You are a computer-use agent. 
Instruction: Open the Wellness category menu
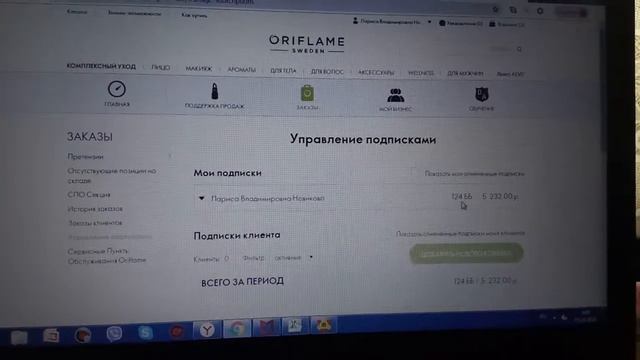tap(421, 73)
